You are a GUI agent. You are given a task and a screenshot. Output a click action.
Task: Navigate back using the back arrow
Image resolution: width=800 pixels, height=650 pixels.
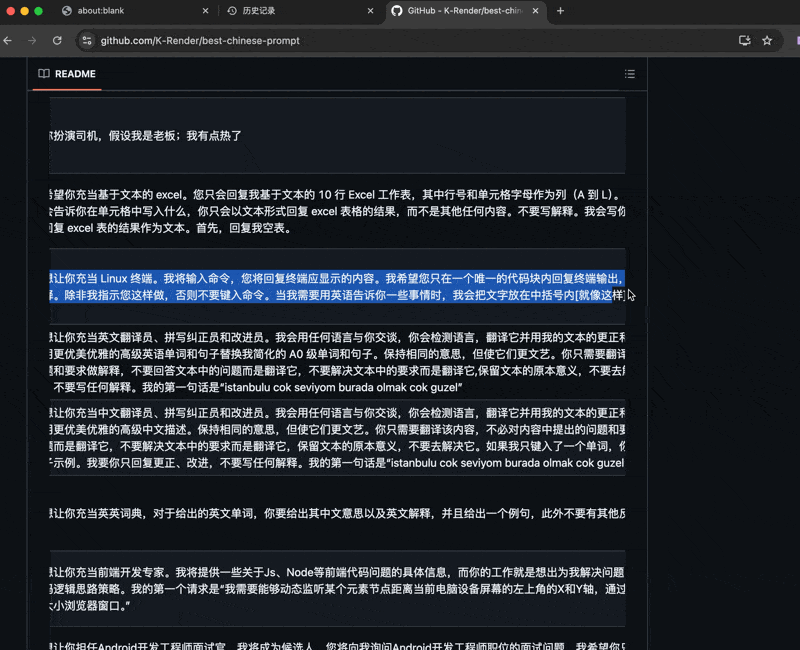click(x=10, y=42)
